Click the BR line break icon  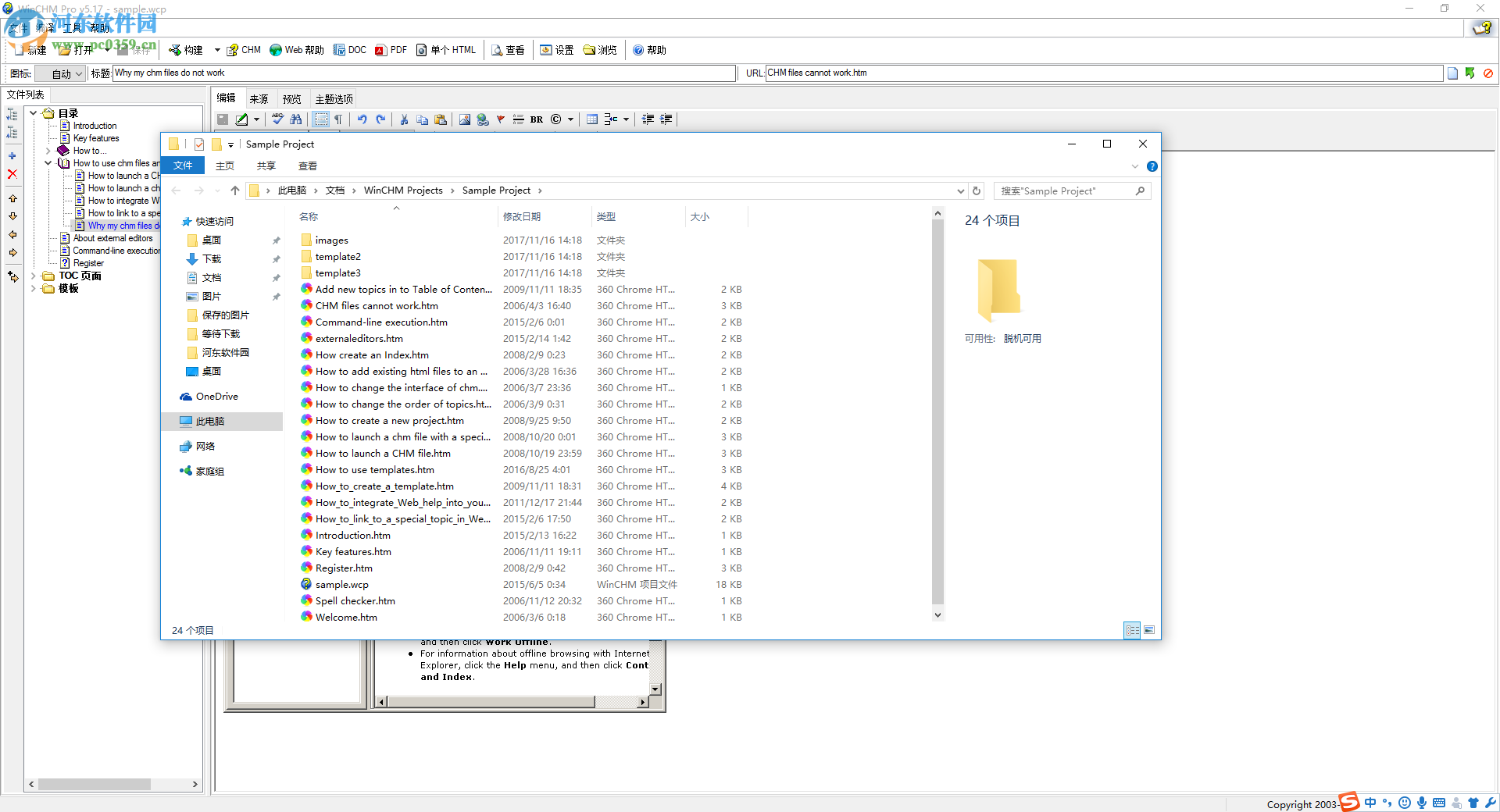pos(537,119)
